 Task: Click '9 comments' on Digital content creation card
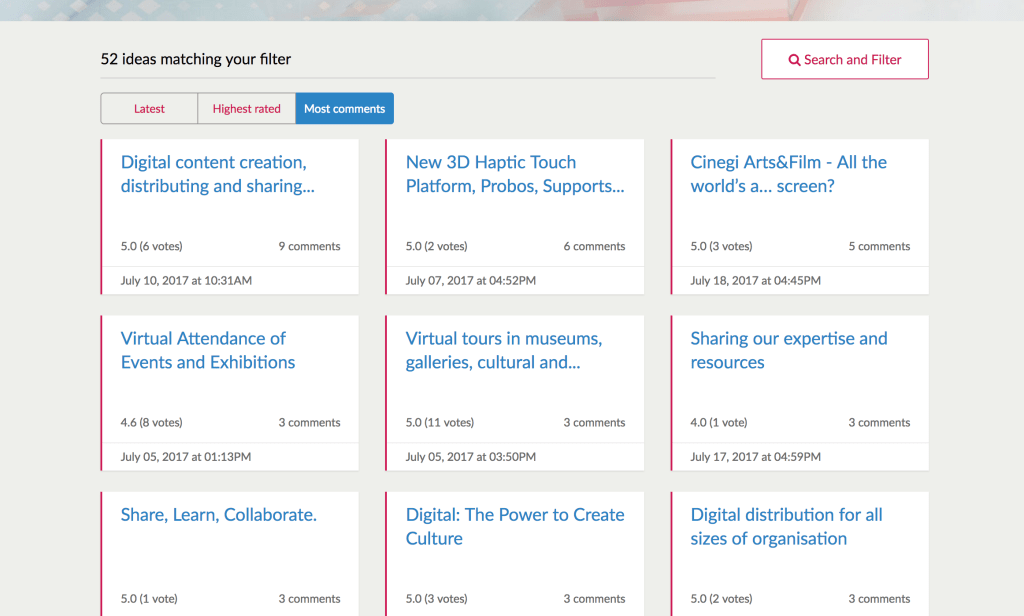pyautogui.click(x=310, y=246)
